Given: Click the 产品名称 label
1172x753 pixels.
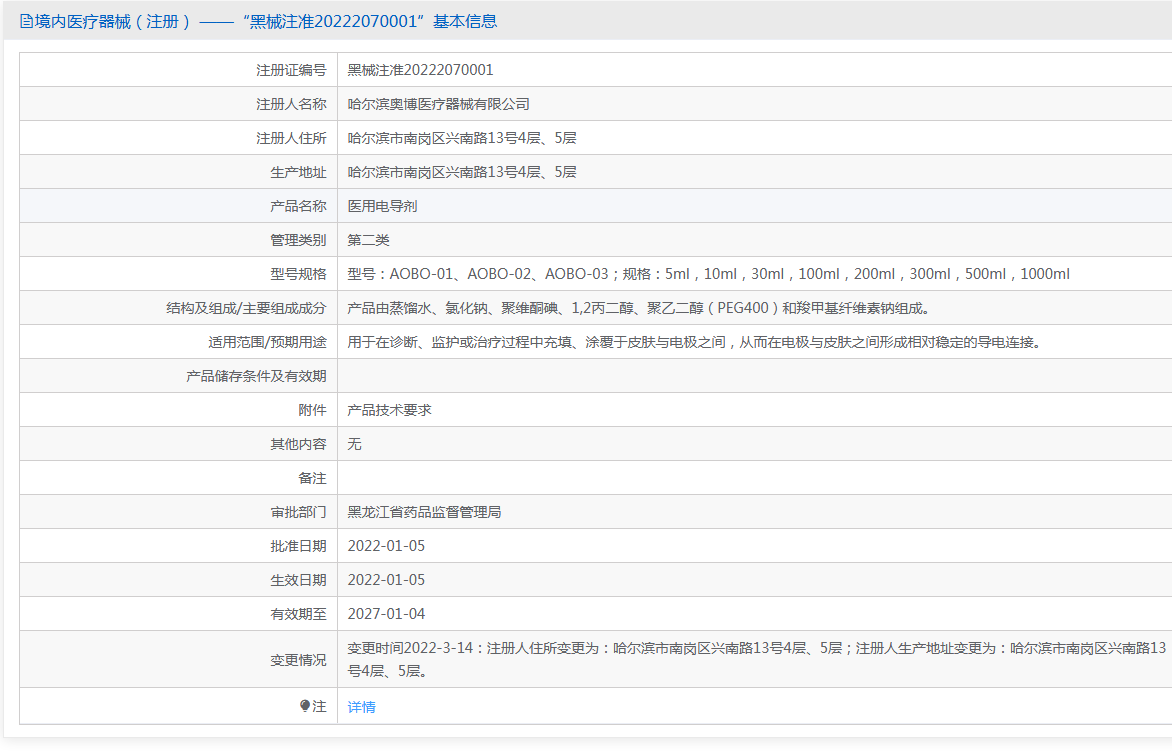Looking at the screenshot, I should click(x=298, y=206).
